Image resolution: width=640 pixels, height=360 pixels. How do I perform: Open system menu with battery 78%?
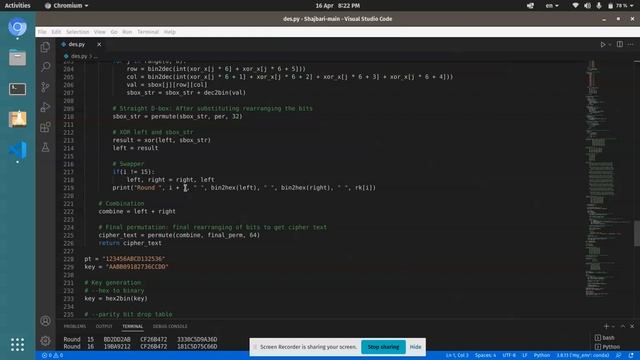pos(603,6)
